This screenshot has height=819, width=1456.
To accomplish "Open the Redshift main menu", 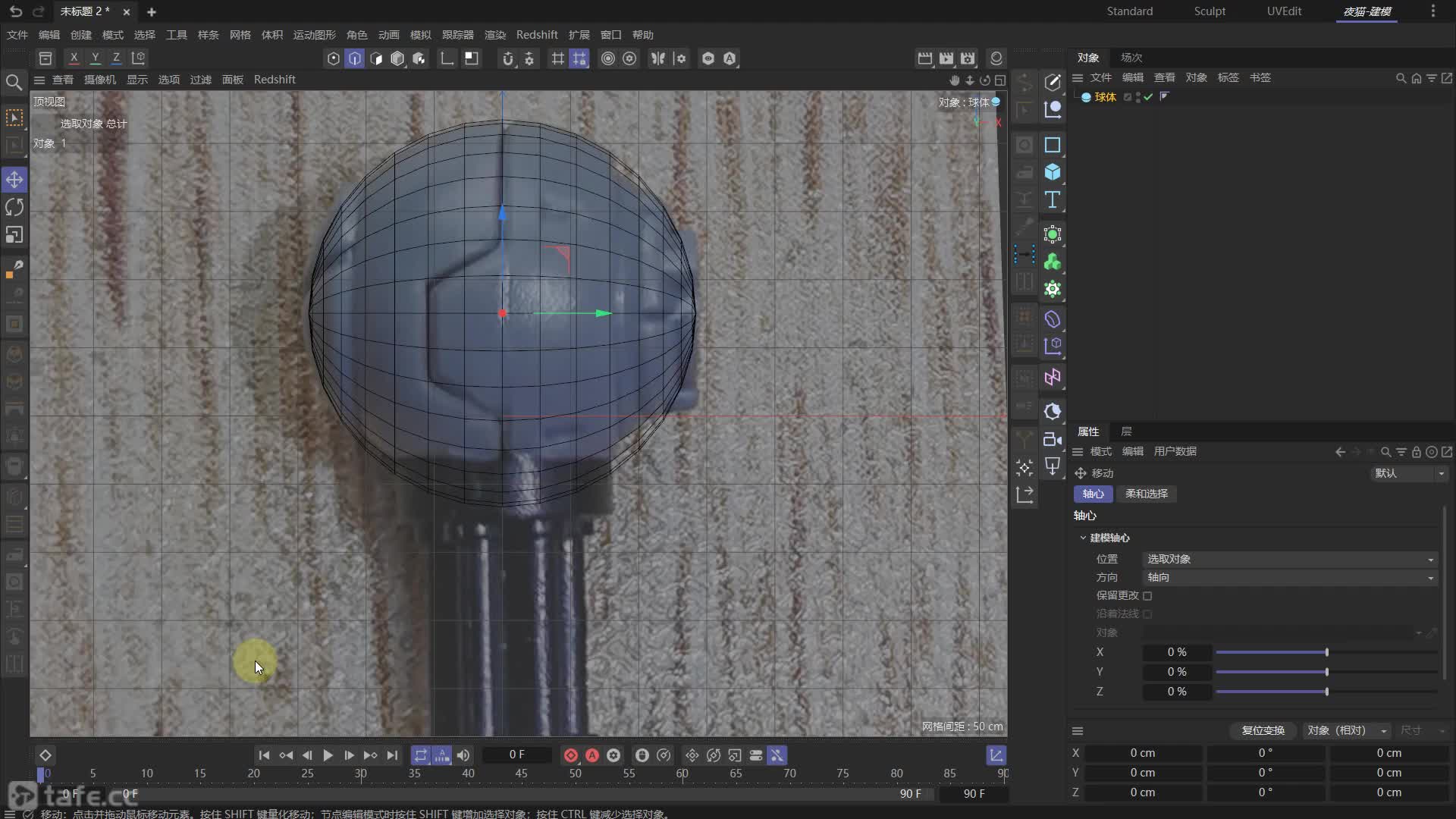I will pyautogui.click(x=537, y=35).
